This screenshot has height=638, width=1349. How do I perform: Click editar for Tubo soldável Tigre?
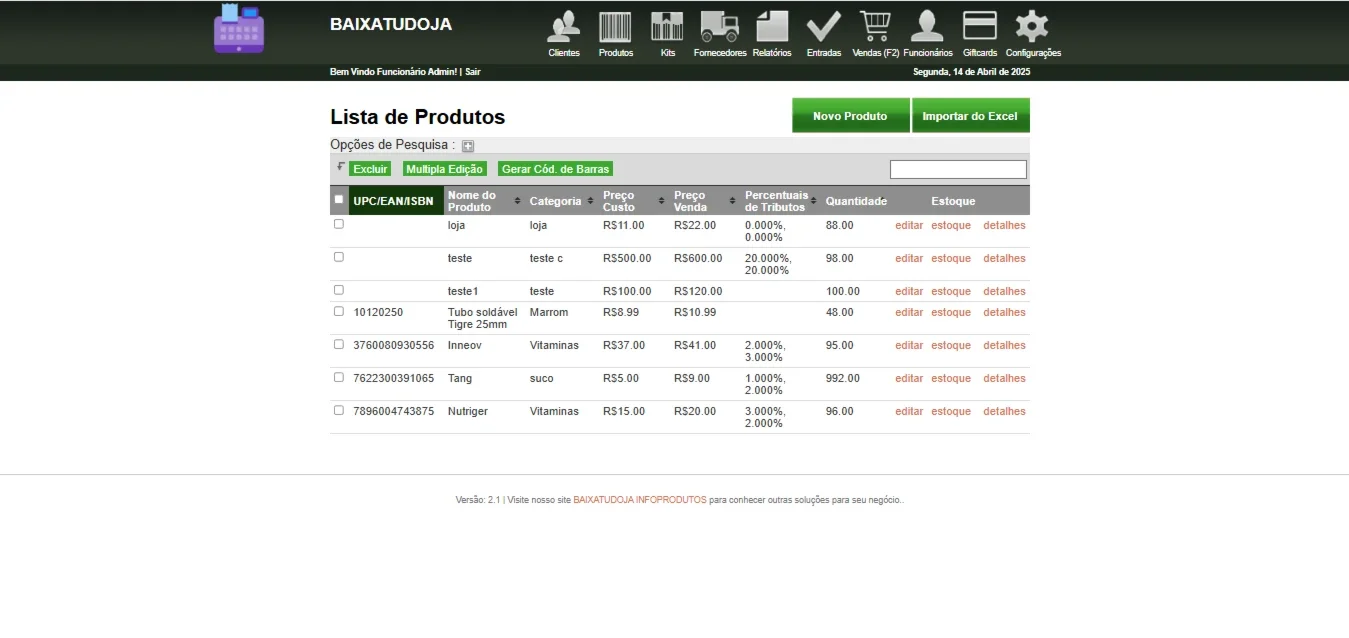click(x=909, y=312)
